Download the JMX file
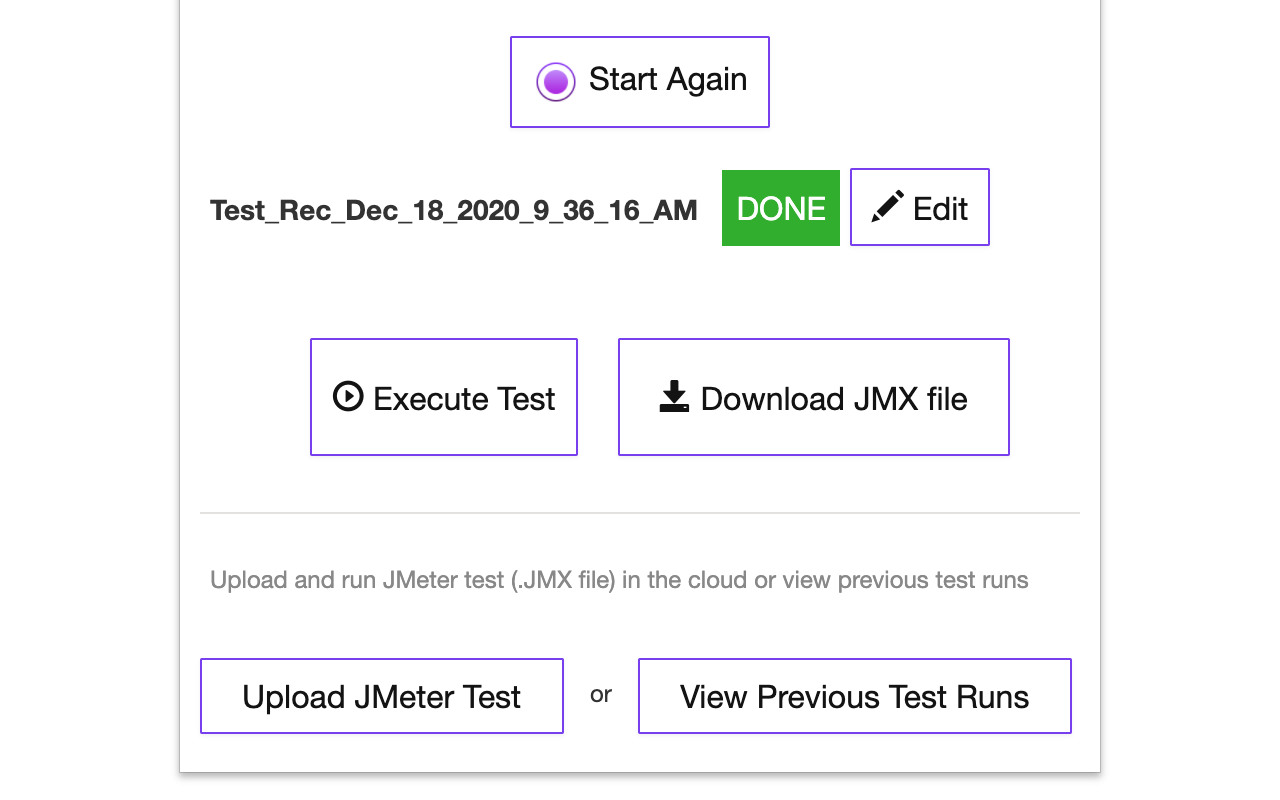This screenshot has height=800, width=1280. (813, 397)
